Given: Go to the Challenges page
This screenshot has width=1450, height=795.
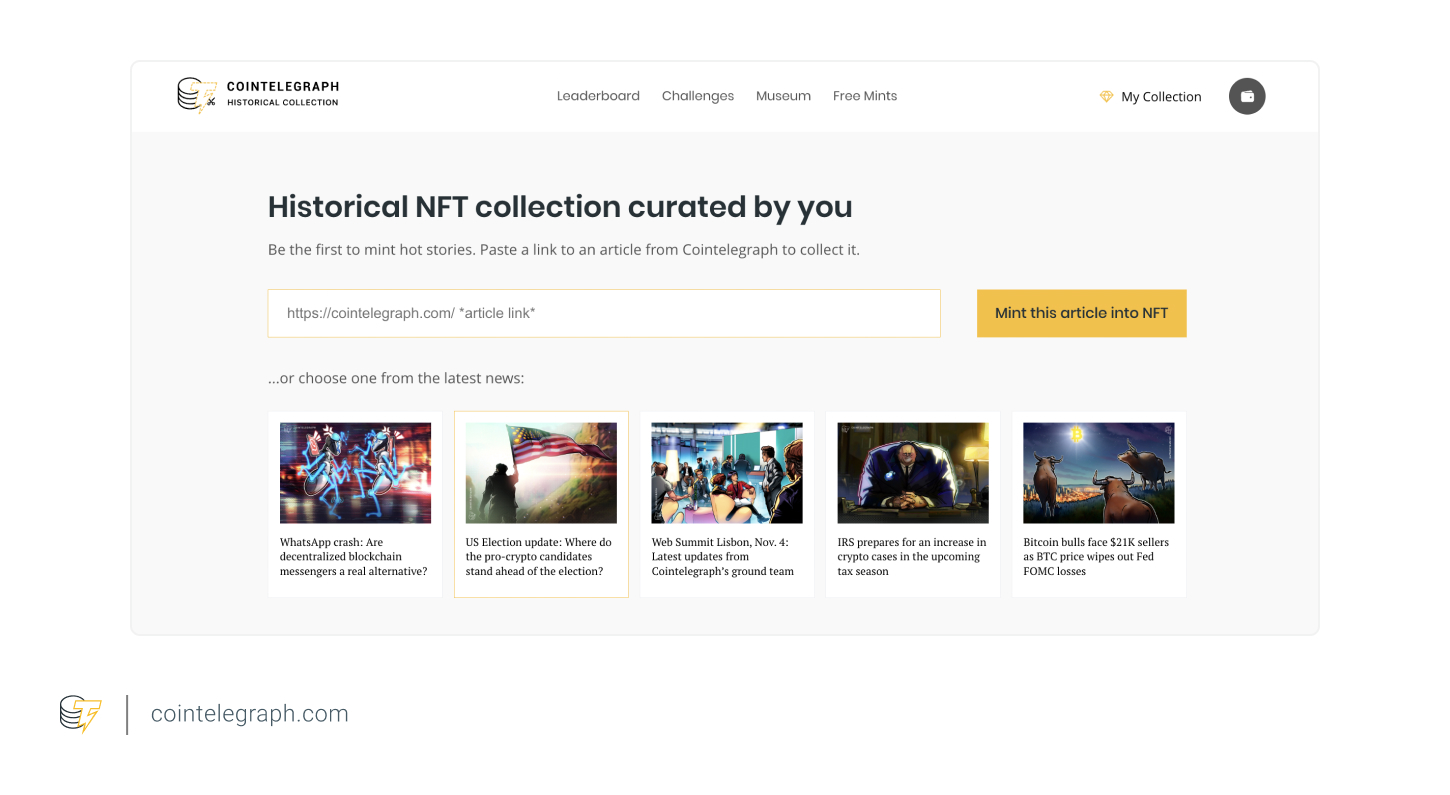Looking at the screenshot, I should pyautogui.click(x=698, y=96).
